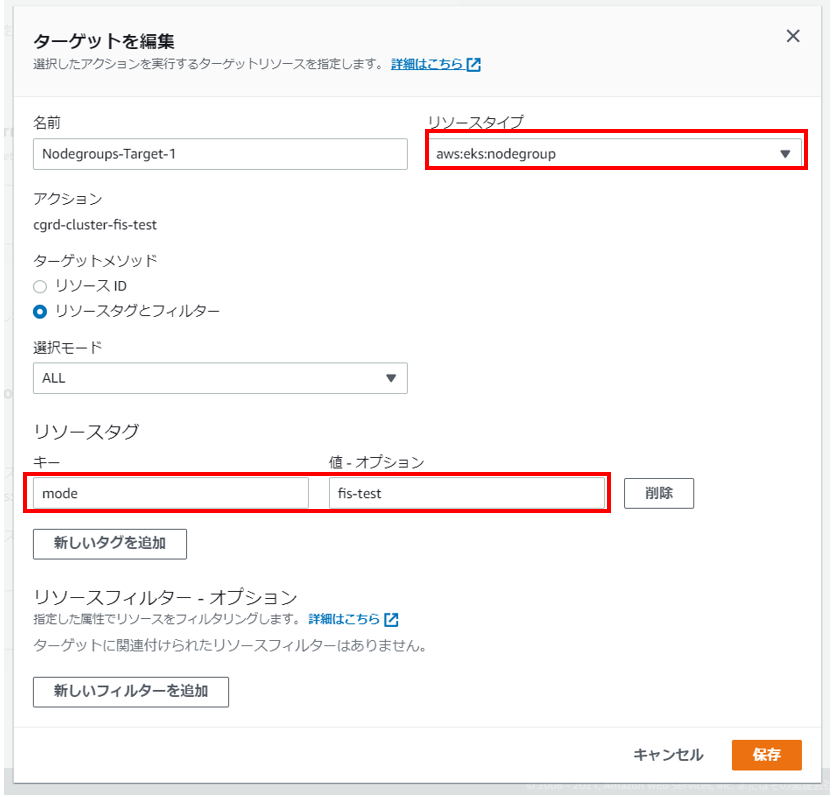Click external link icon beside header 詳細はこちら

click(x=474, y=64)
